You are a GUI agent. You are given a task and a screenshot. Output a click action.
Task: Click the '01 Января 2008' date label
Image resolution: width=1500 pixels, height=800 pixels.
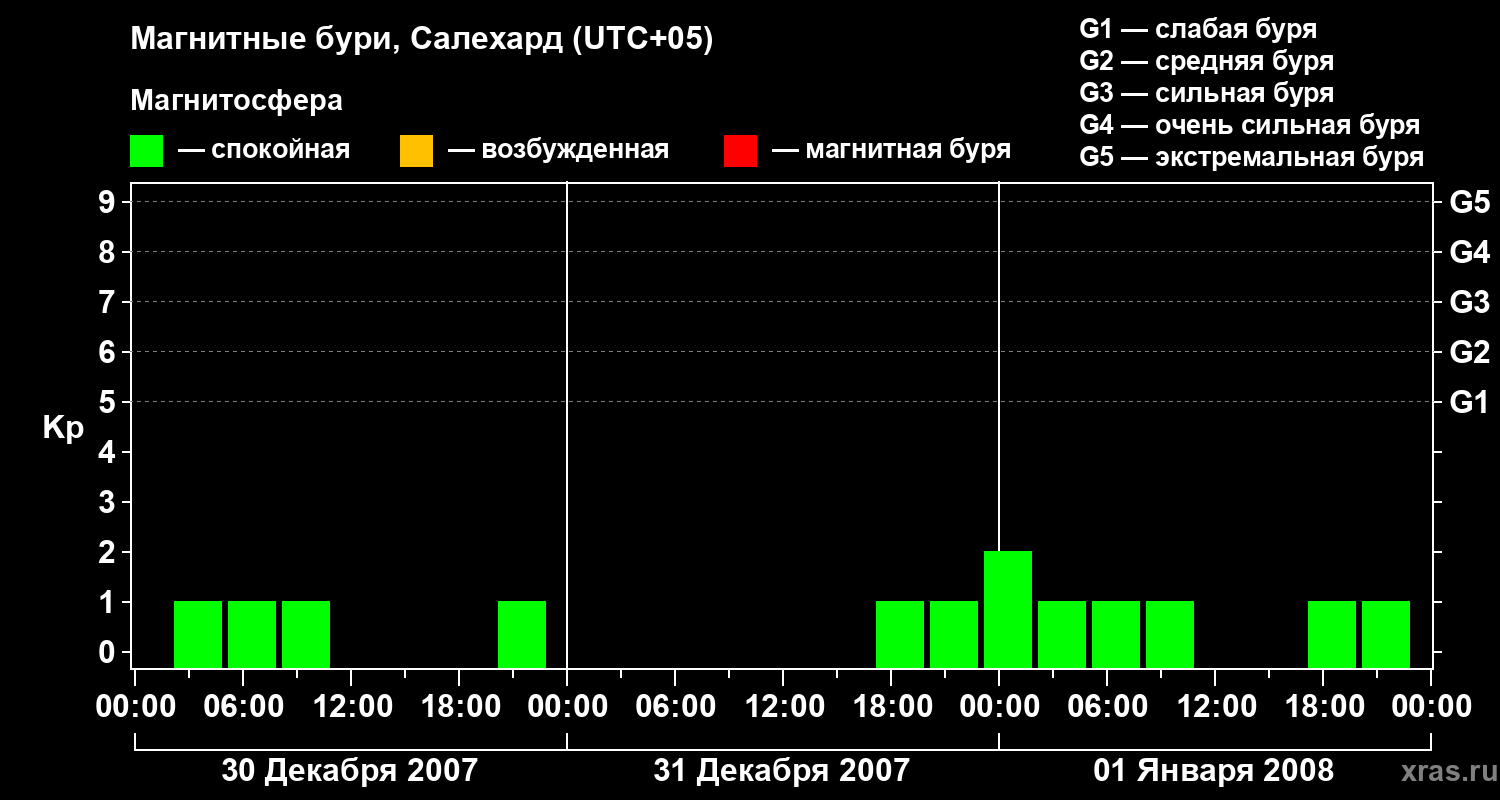(x=1214, y=770)
